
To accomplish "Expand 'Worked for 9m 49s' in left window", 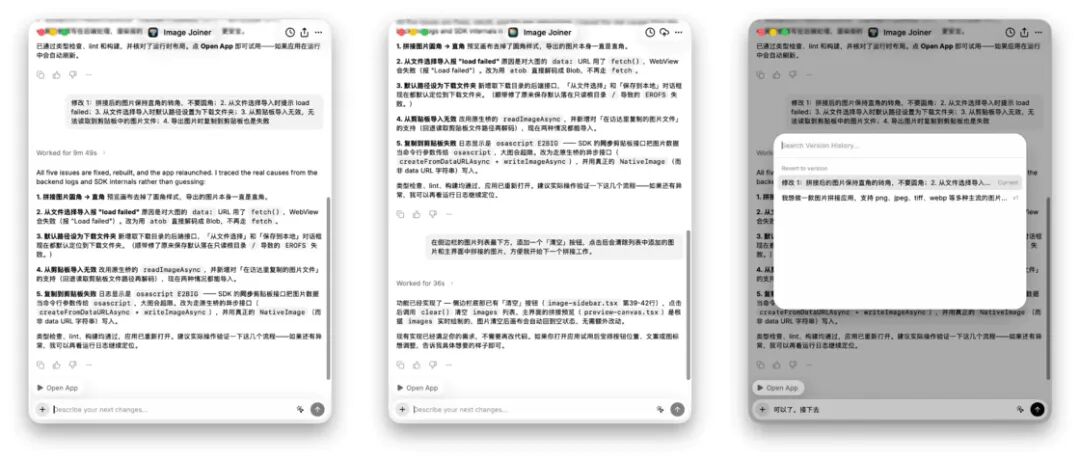I will click(x=72, y=153).
